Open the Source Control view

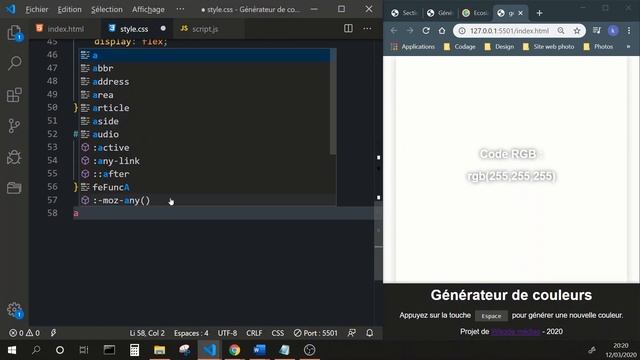14,126
